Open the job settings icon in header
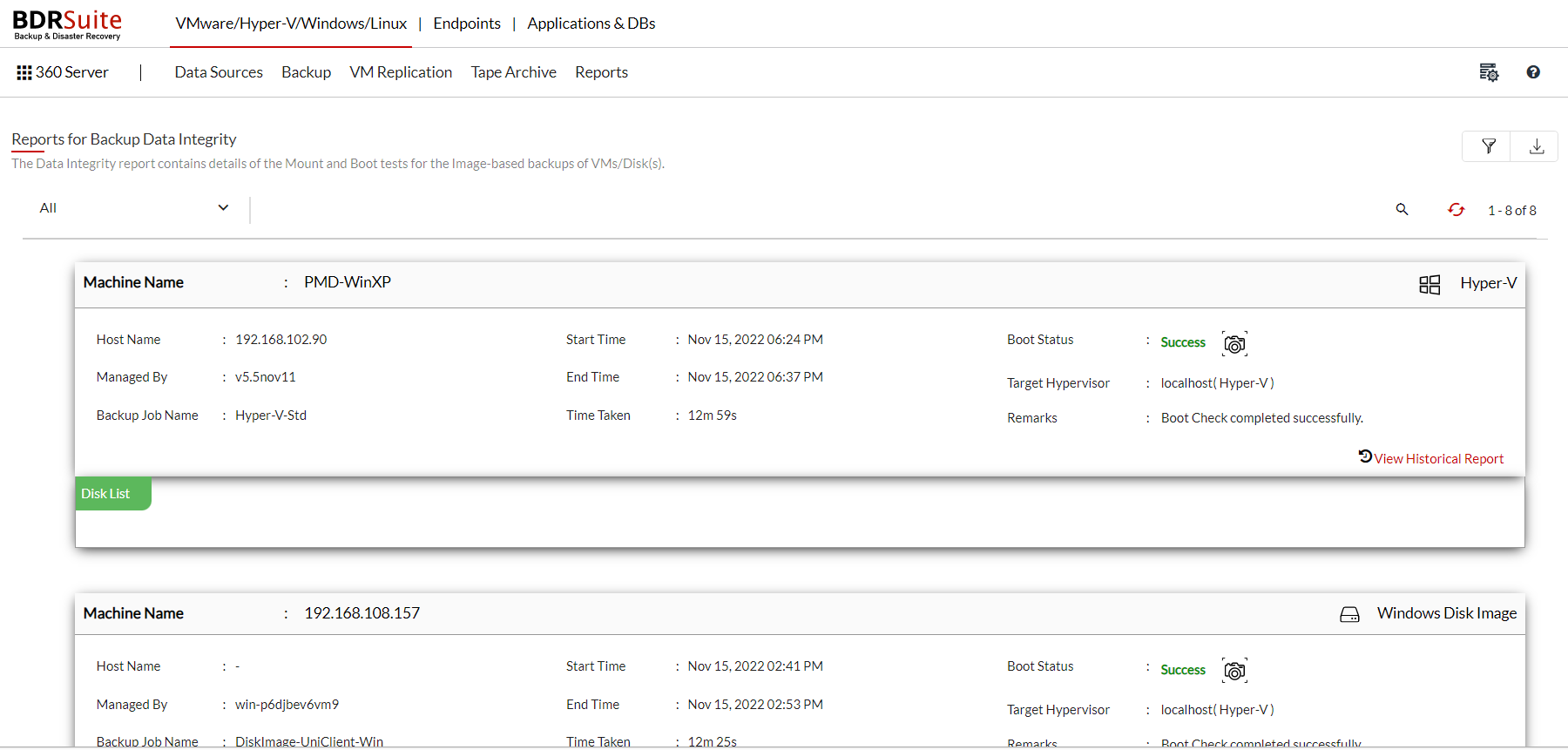1568x750 pixels. (x=1489, y=72)
